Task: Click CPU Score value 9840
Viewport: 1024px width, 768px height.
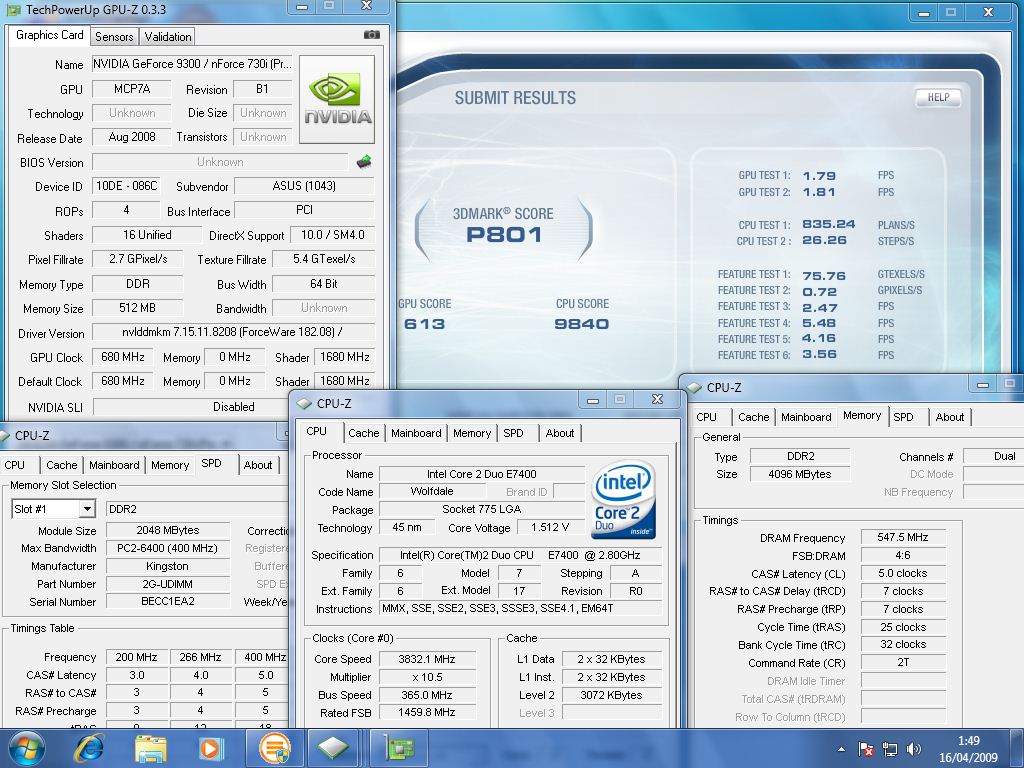Action: [581, 324]
